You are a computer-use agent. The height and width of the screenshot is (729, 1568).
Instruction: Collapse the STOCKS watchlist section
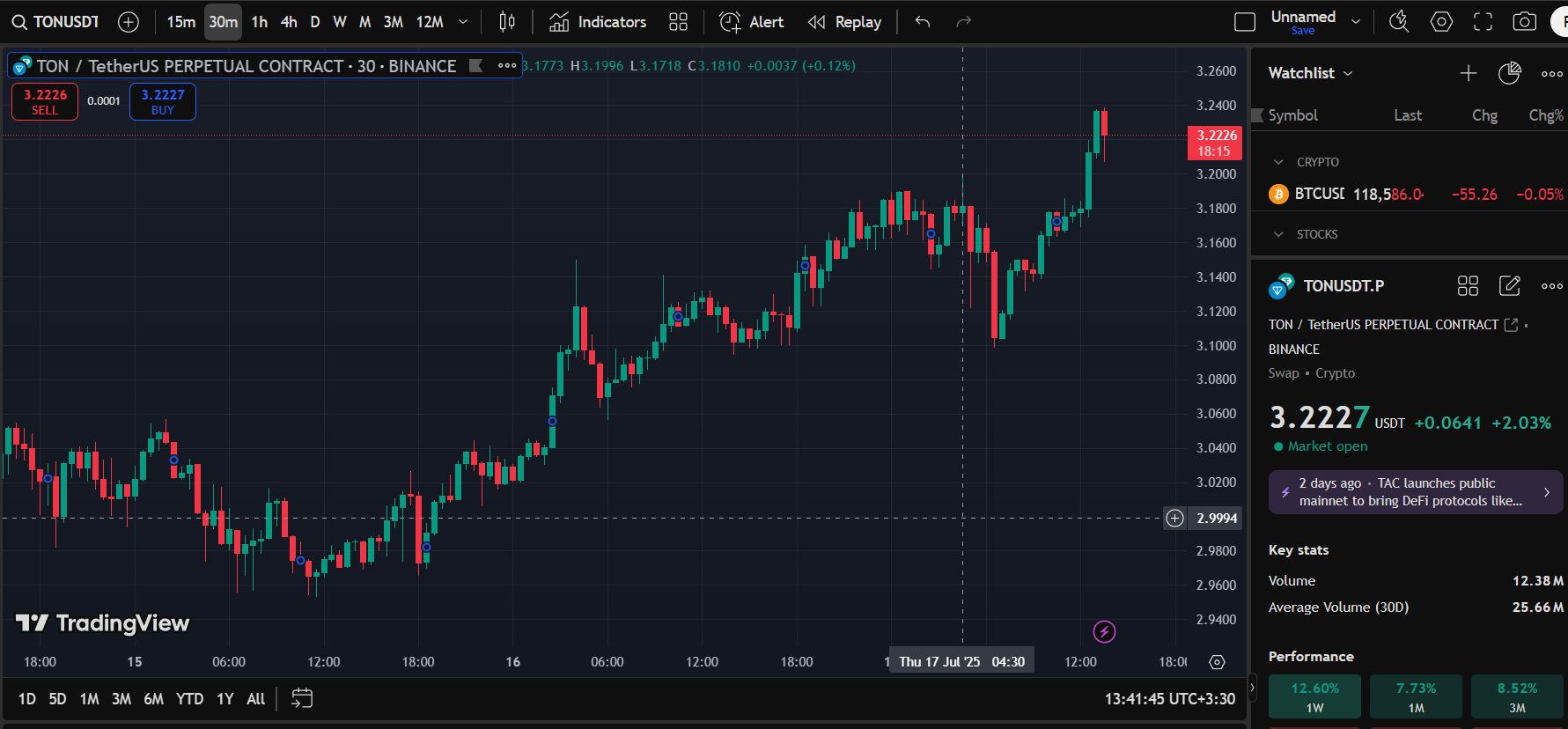pyautogui.click(x=1278, y=234)
